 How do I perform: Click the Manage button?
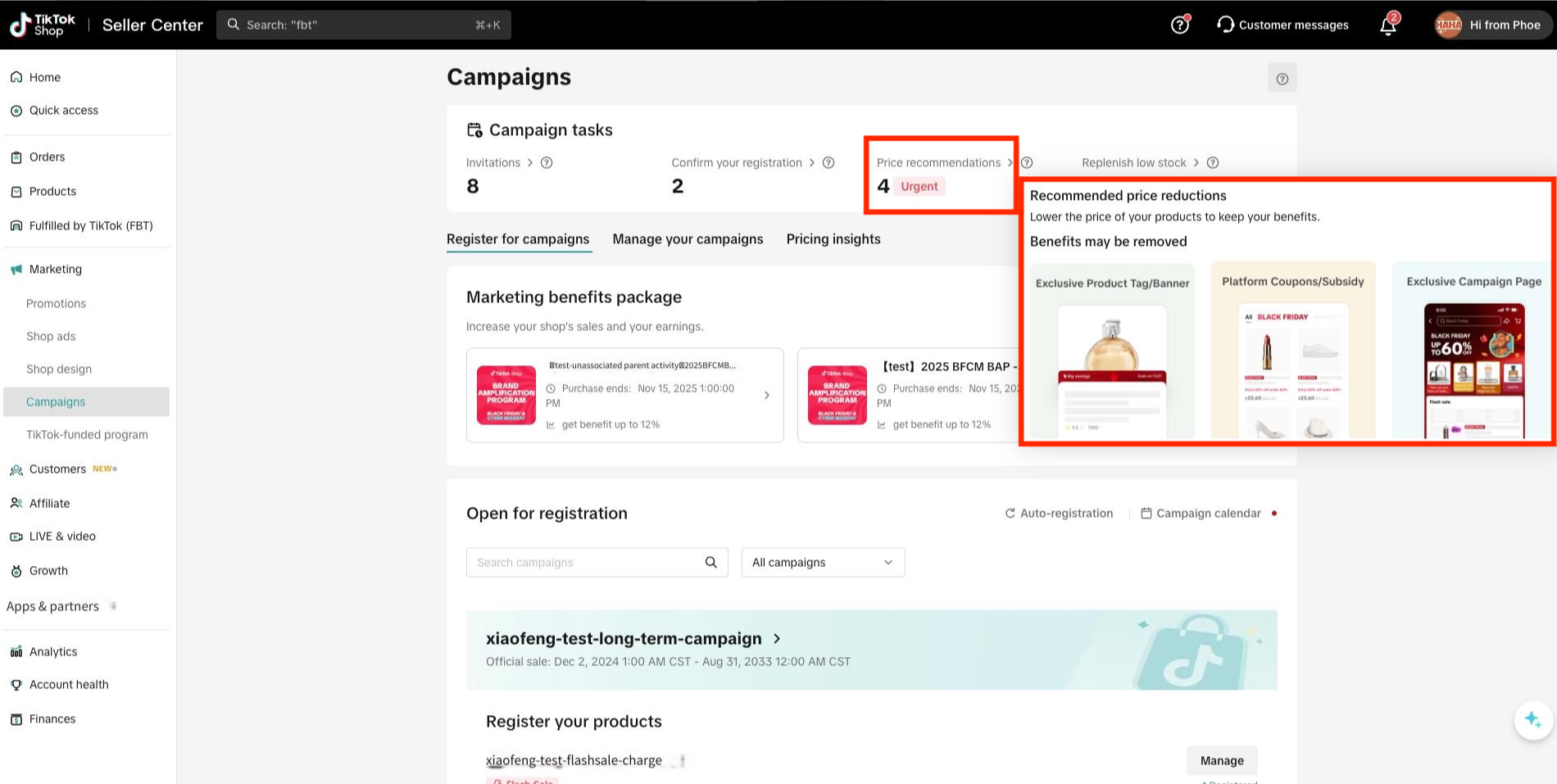point(1221,760)
